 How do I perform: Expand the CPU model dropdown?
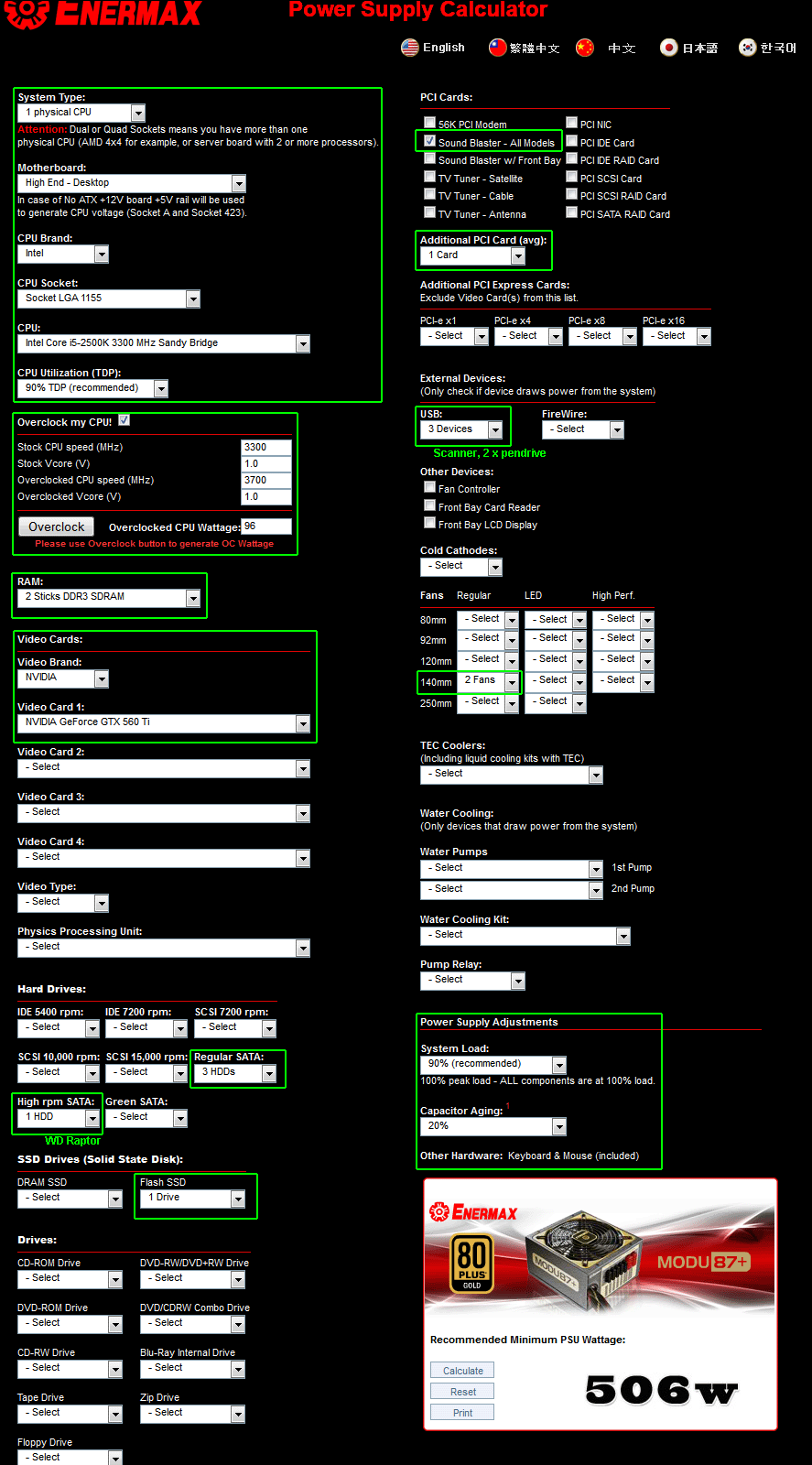[x=164, y=343]
